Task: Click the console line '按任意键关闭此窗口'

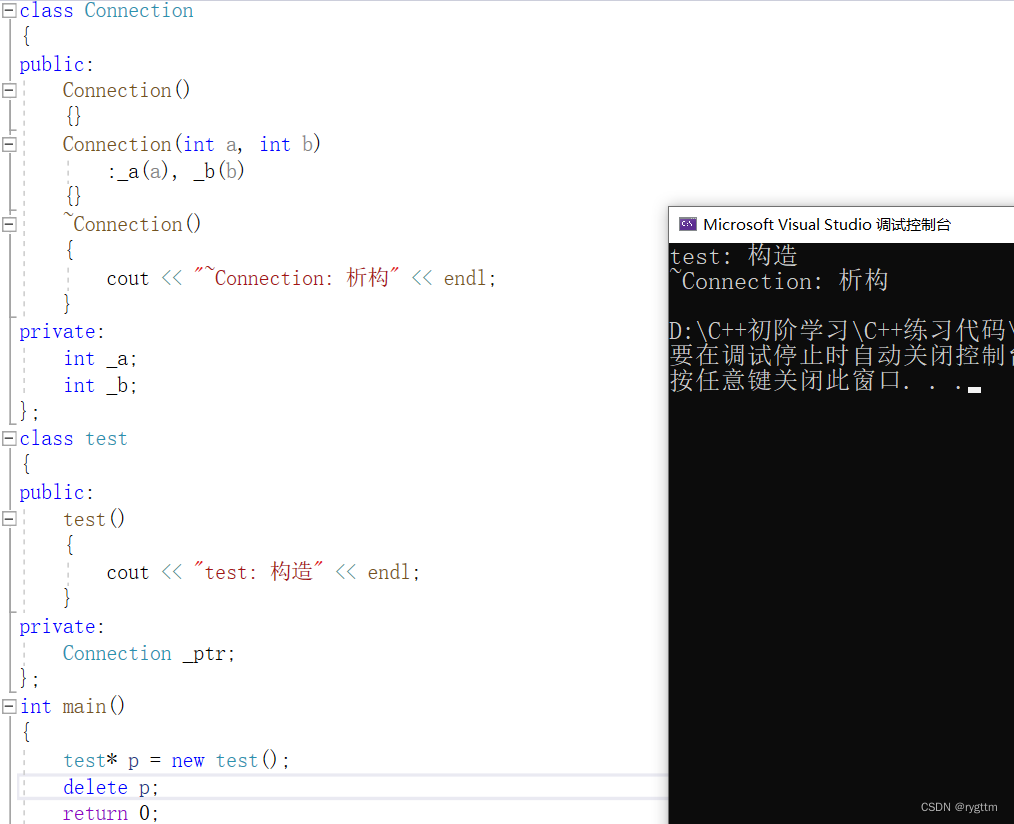Action: 825,380
